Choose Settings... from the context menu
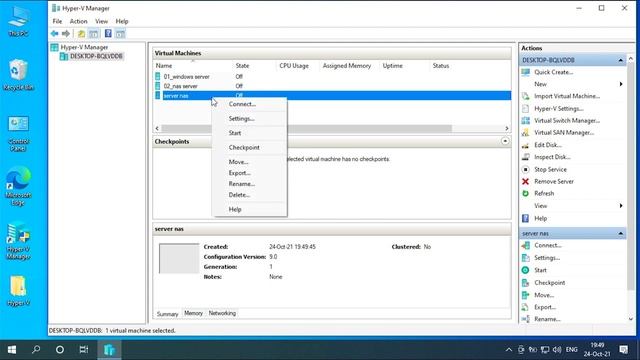640x360 pixels. click(249, 119)
